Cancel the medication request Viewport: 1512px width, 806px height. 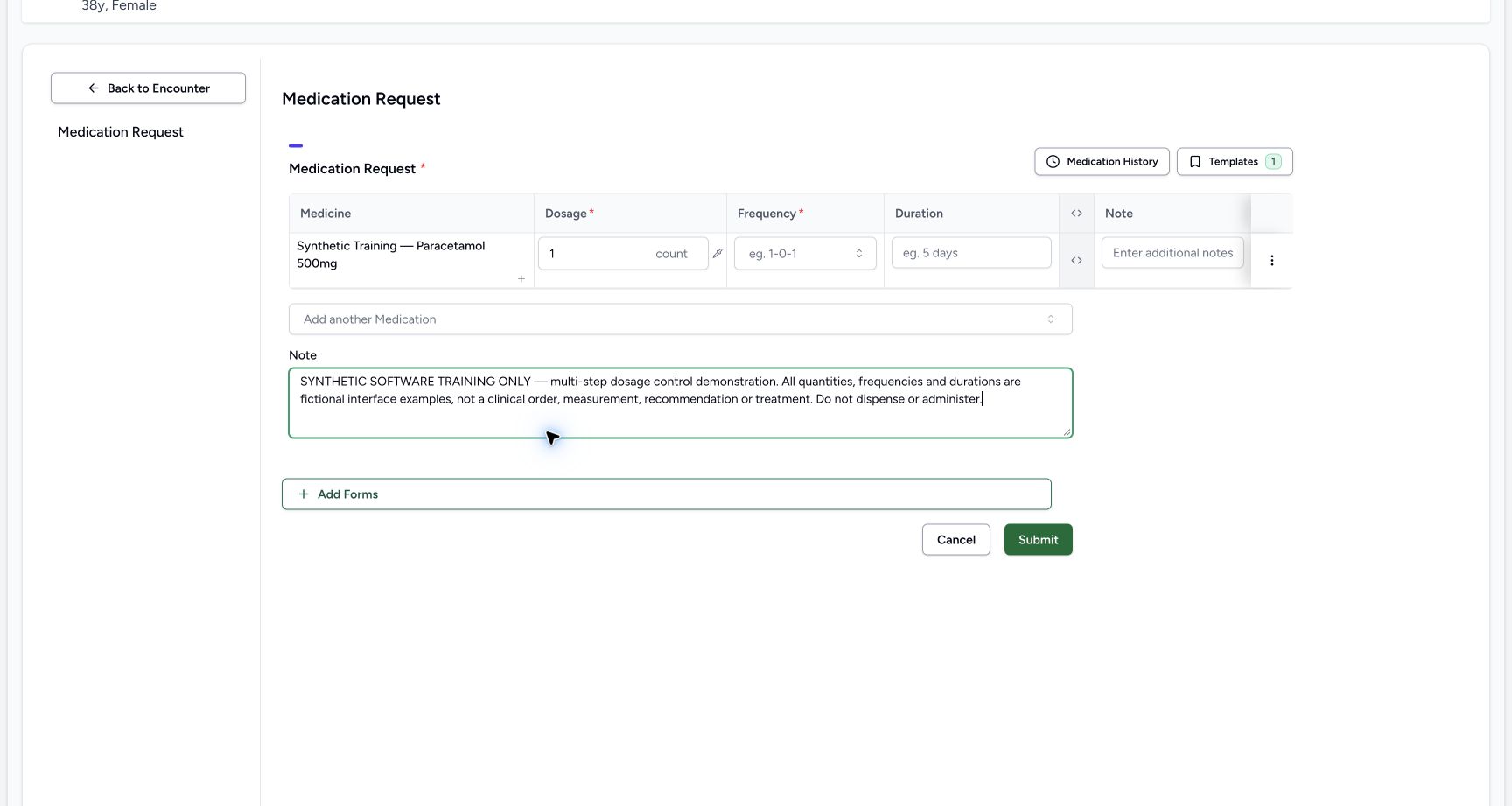[955, 539]
